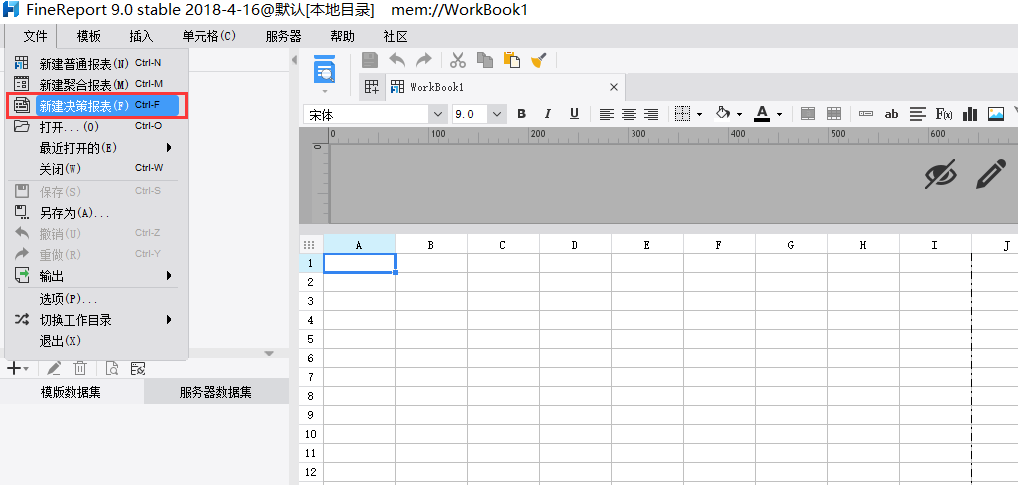Click the pencil edit icon in the parameter pane

click(991, 175)
